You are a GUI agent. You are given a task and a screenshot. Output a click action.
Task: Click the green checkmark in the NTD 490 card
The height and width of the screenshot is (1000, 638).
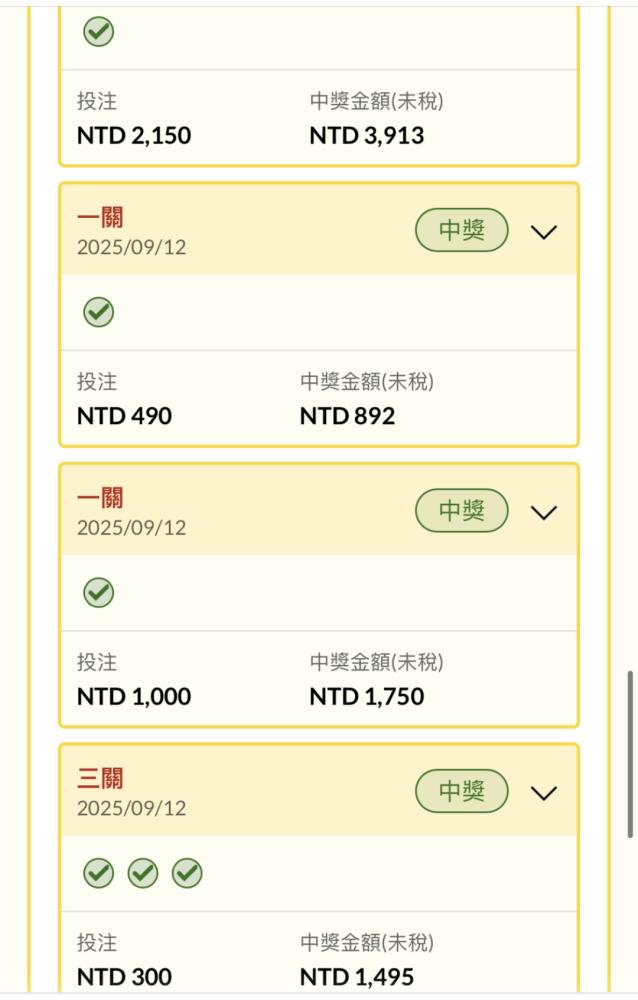98,312
